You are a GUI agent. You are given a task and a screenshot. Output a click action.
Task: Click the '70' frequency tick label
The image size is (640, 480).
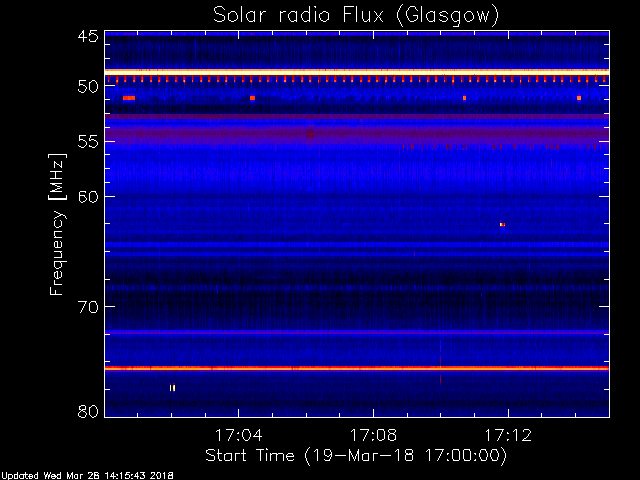point(88,307)
